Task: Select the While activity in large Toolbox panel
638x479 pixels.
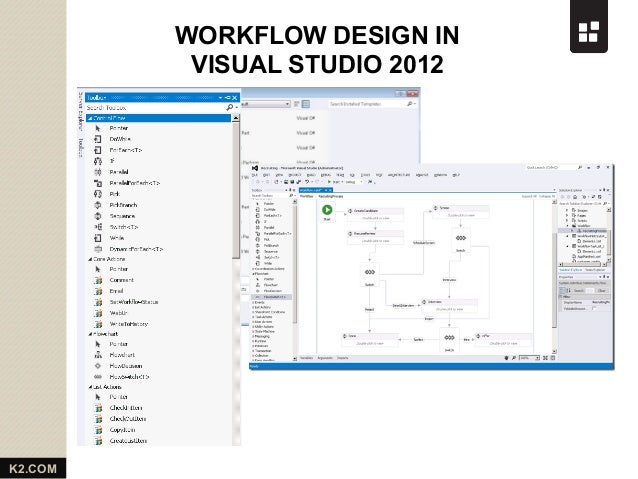Action: [x=116, y=238]
